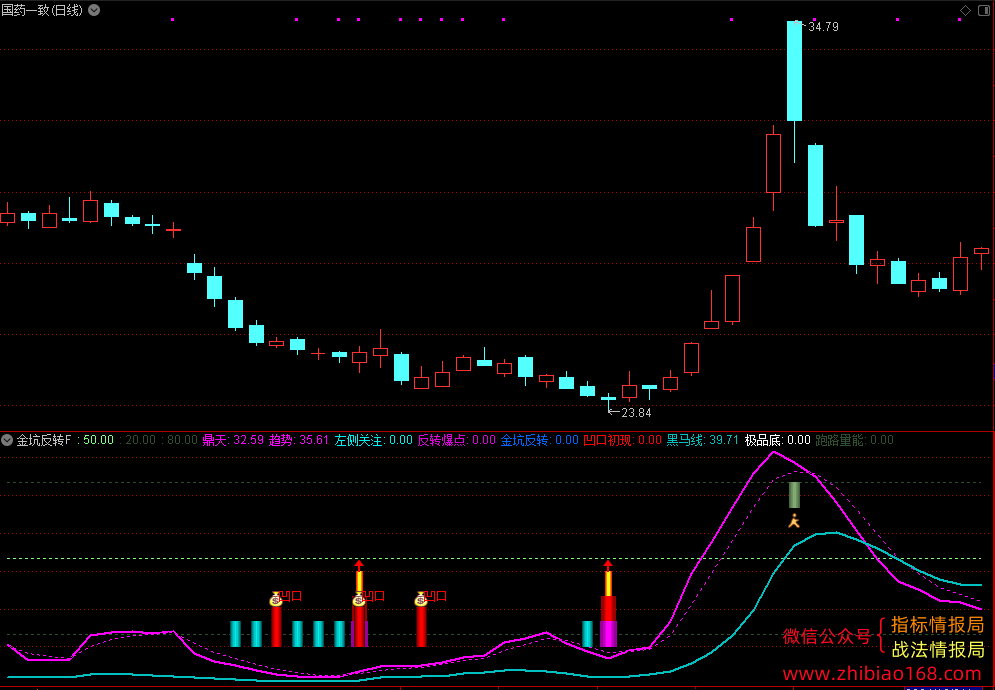Click the 跑路量能: 0.00 readout
995x690 pixels.
point(854,440)
